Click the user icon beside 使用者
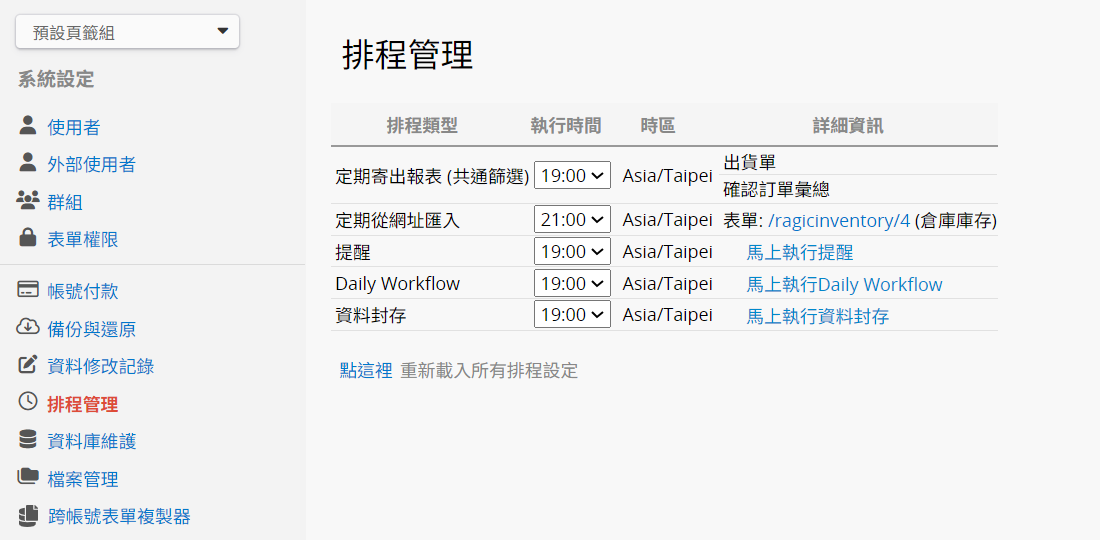 [x=28, y=126]
